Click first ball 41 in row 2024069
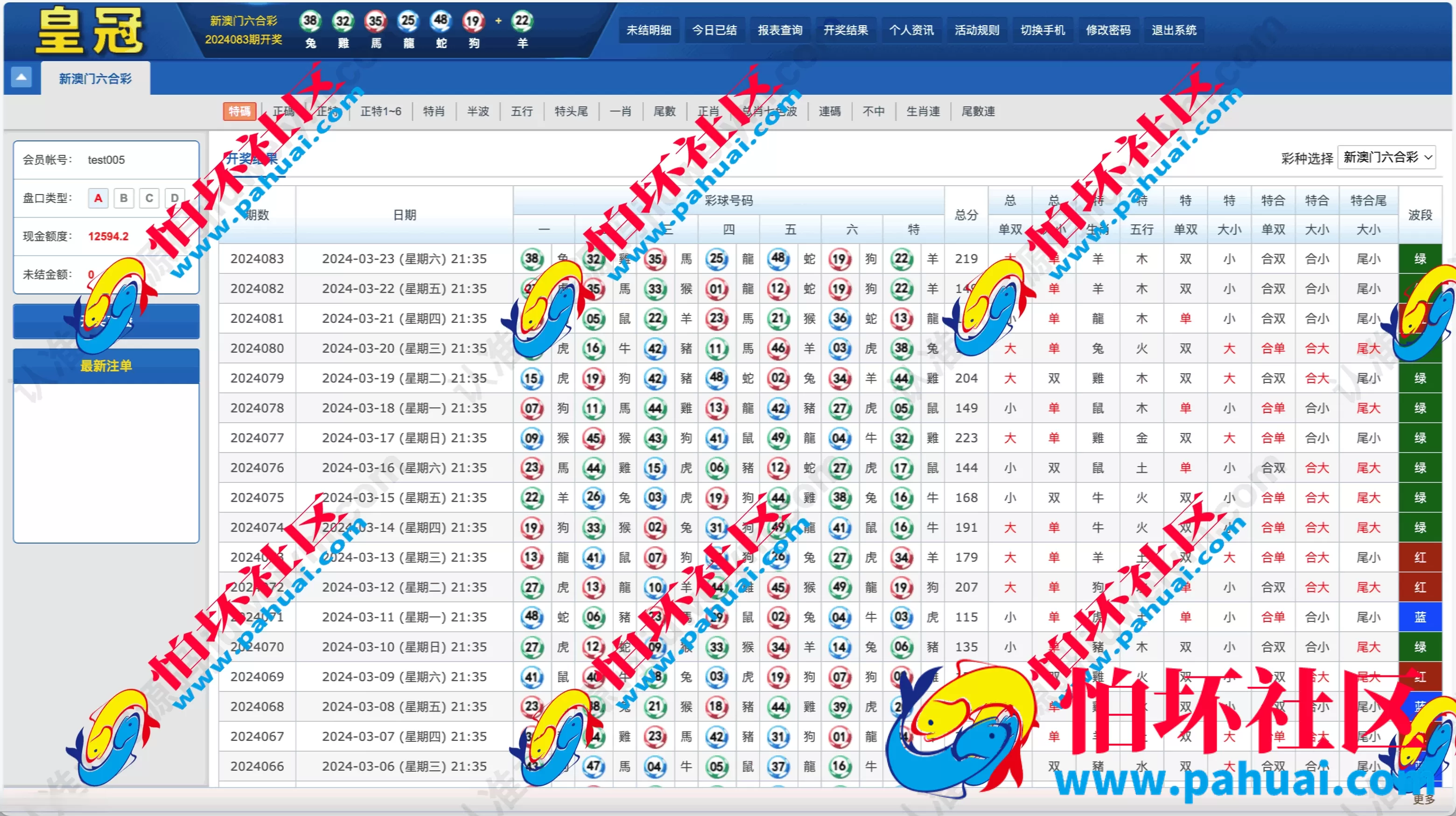The width and height of the screenshot is (1456, 816). tap(532, 677)
